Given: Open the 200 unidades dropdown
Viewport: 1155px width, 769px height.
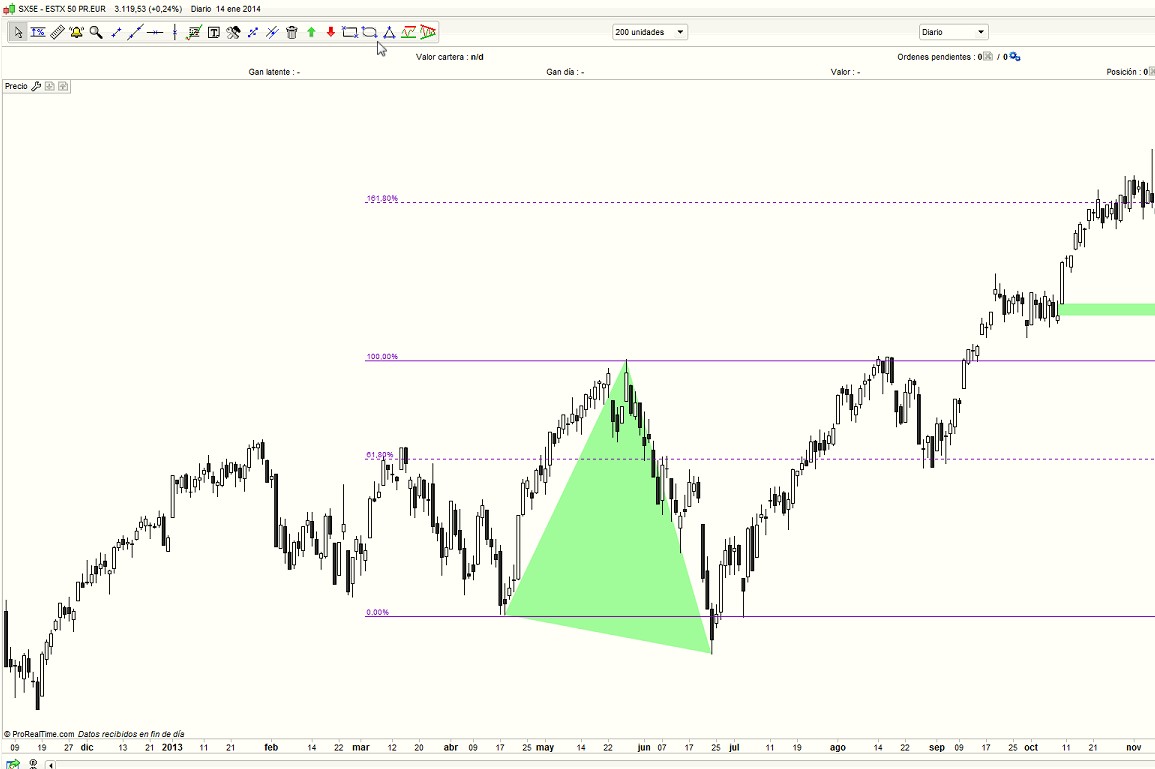Looking at the screenshot, I should point(650,32).
